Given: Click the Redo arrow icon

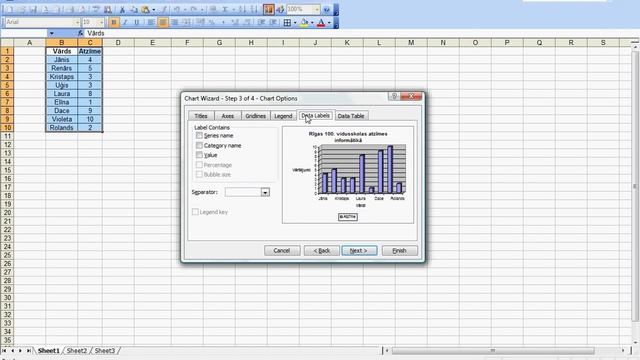Looking at the screenshot, I should 194,9.
